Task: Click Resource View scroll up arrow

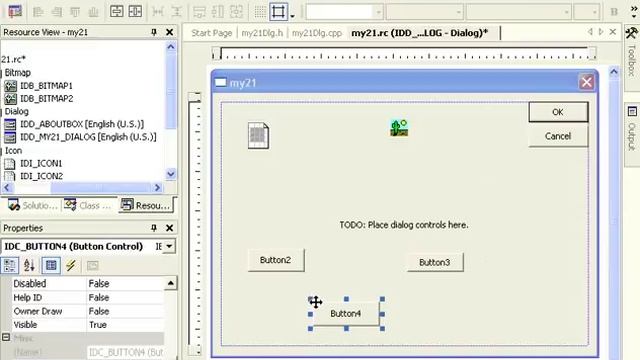Action: (x=171, y=47)
